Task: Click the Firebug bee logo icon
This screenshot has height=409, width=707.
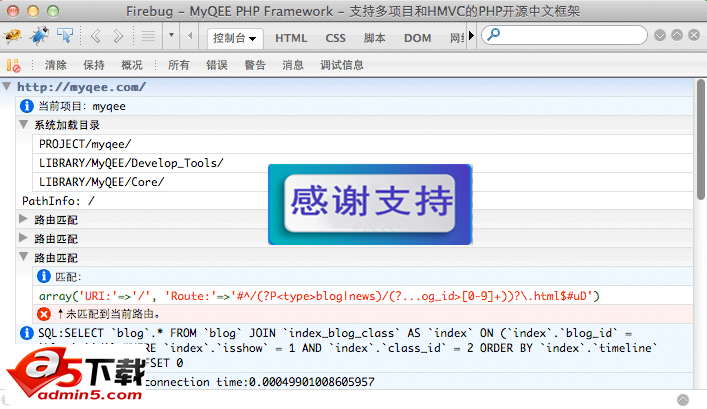Action: tap(13, 36)
